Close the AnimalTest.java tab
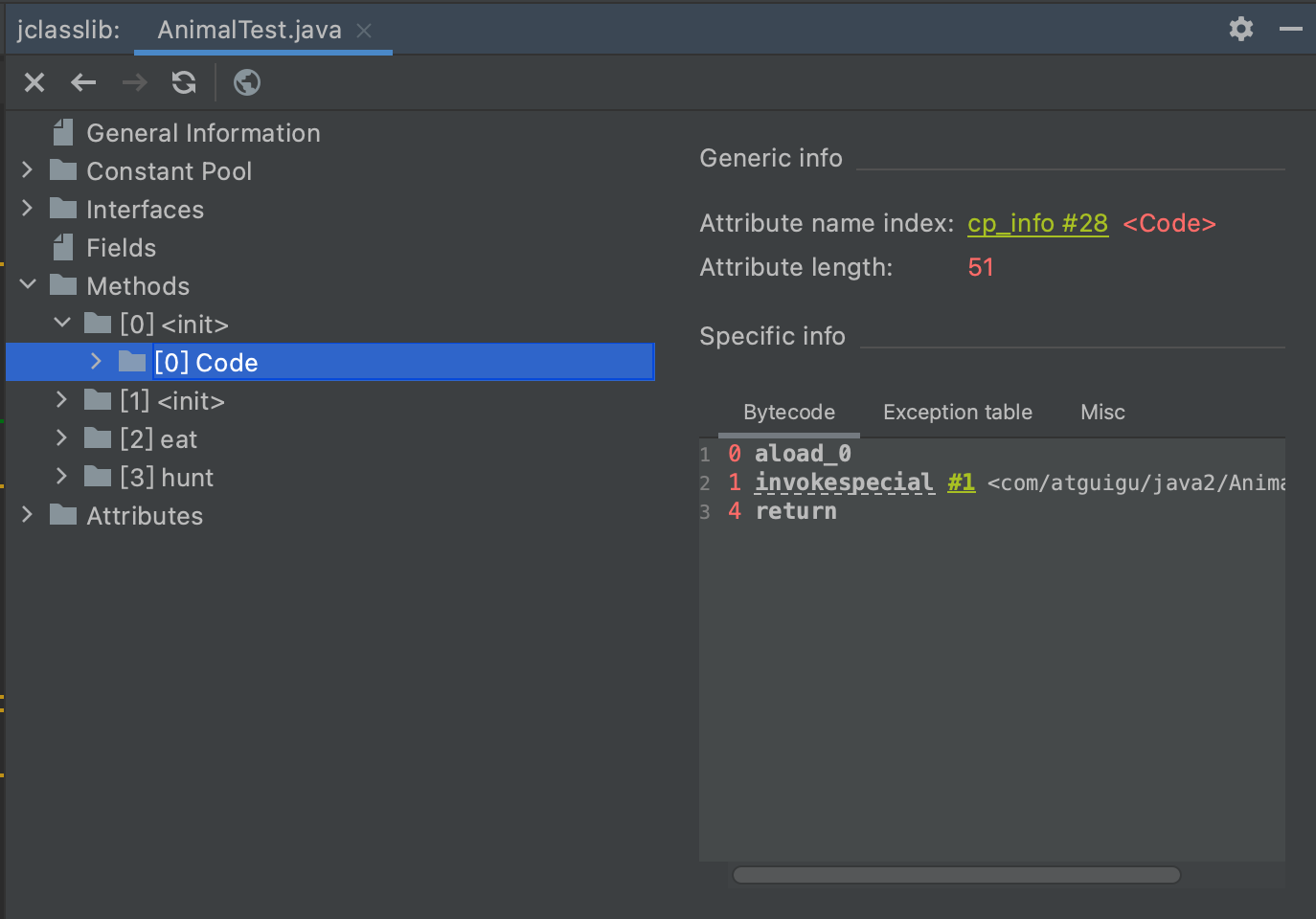This screenshot has width=1316, height=919. coord(364,31)
